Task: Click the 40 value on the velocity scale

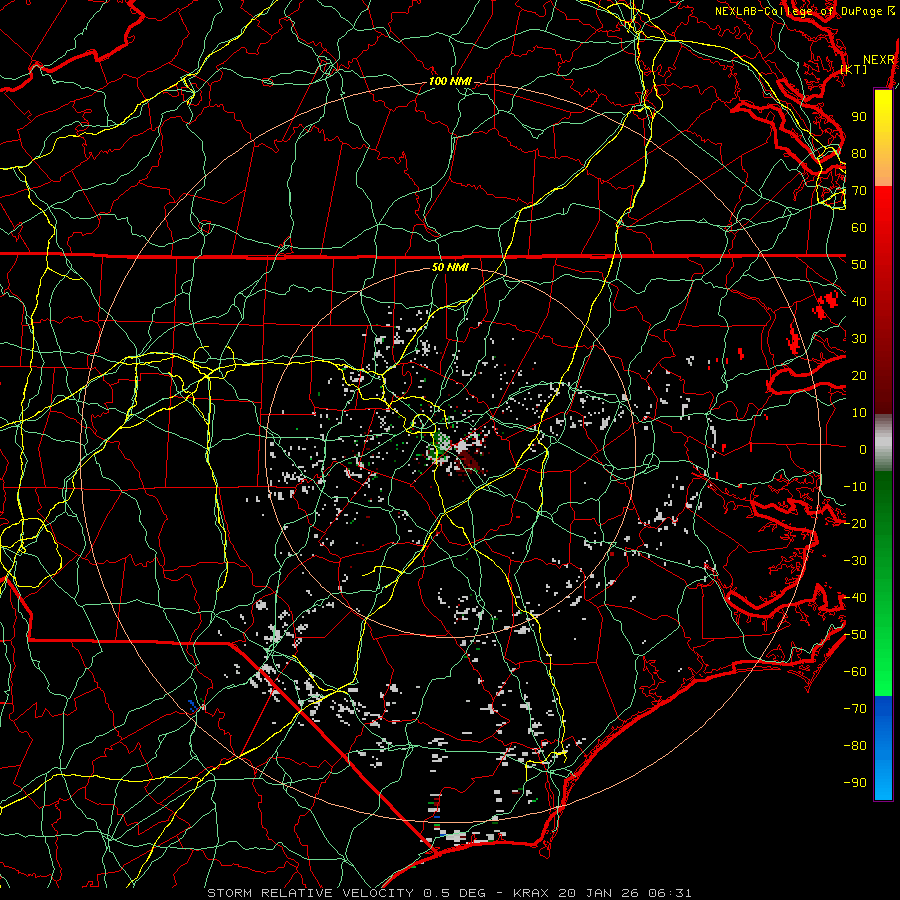Action: pos(859,302)
